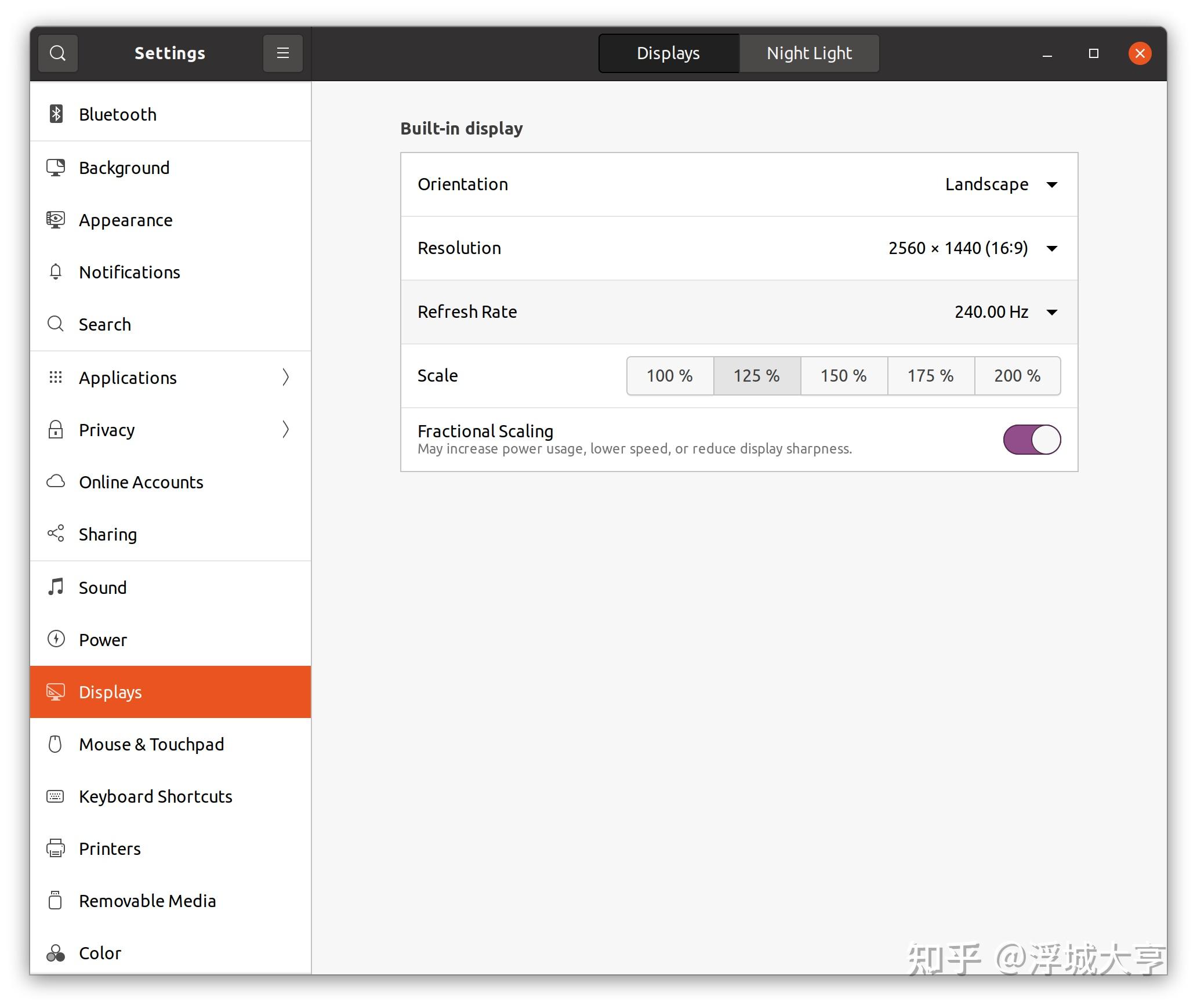Screen dimensions: 1197x1008
Task: Select the 100 % scale button
Action: pos(670,376)
